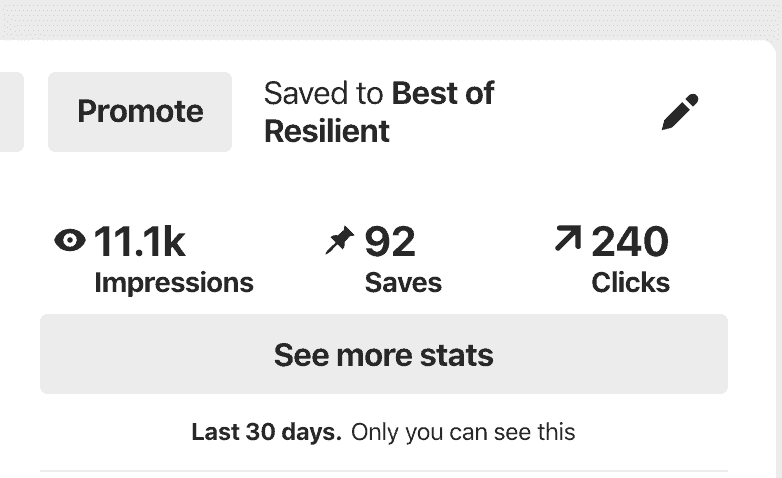Click the divider line below the stats note
Viewport: 782px width, 478px height.
coord(384,470)
